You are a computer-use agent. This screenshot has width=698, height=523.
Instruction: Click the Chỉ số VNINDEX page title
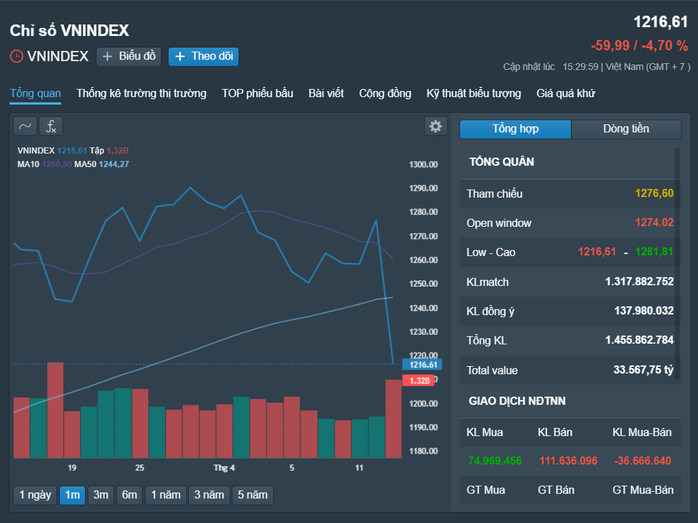click(69, 30)
